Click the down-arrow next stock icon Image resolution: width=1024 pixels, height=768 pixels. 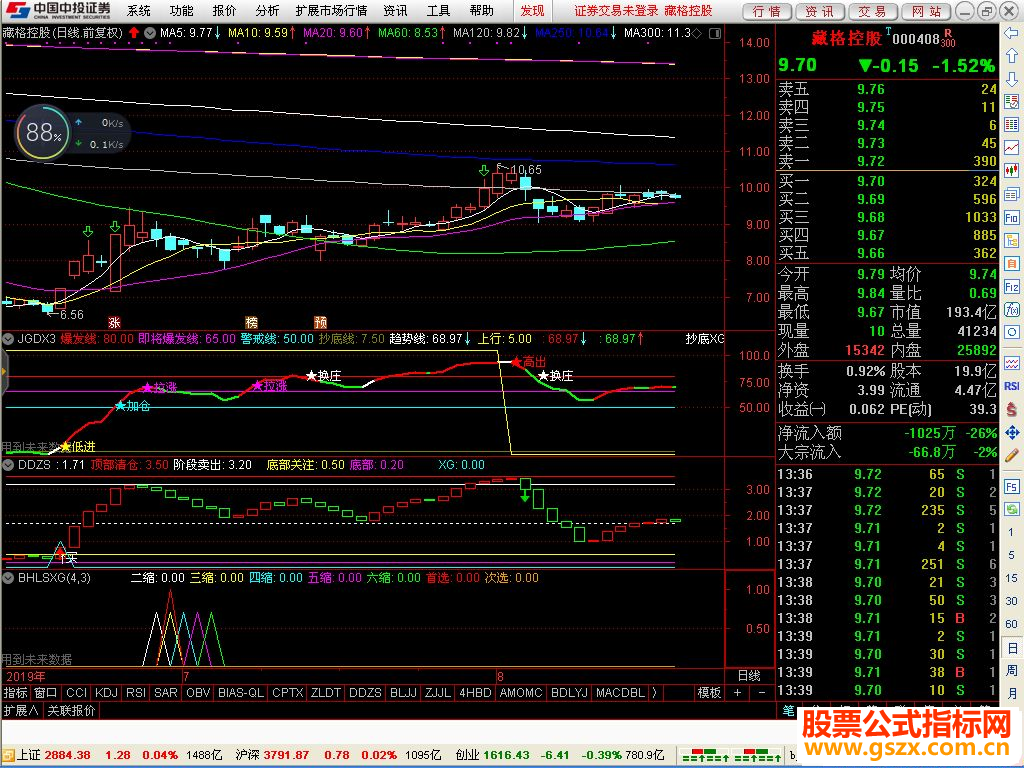pyautogui.click(x=1012, y=79)
